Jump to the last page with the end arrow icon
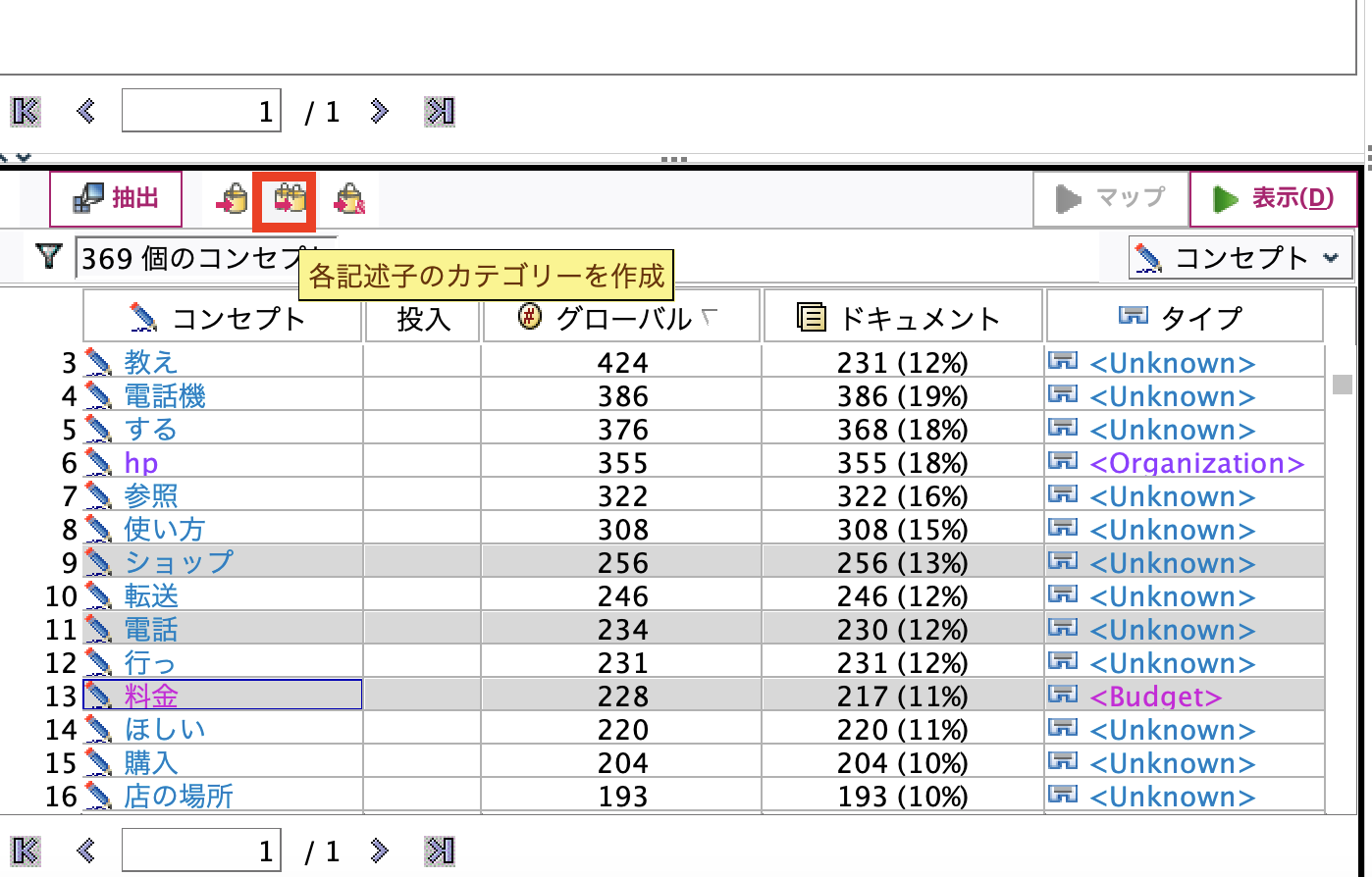Screen dimensions: 1372x877 pyautogui.click(x=439, y=850)
